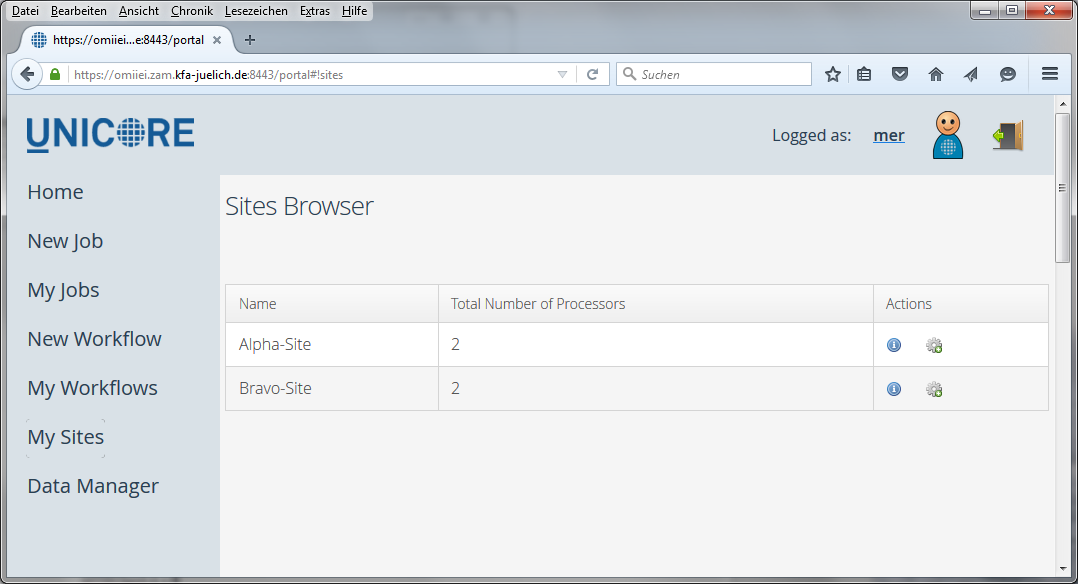The height and width of the screenshot is (584, 1078).
Task: View site security lock information
Action: point(55,74)
